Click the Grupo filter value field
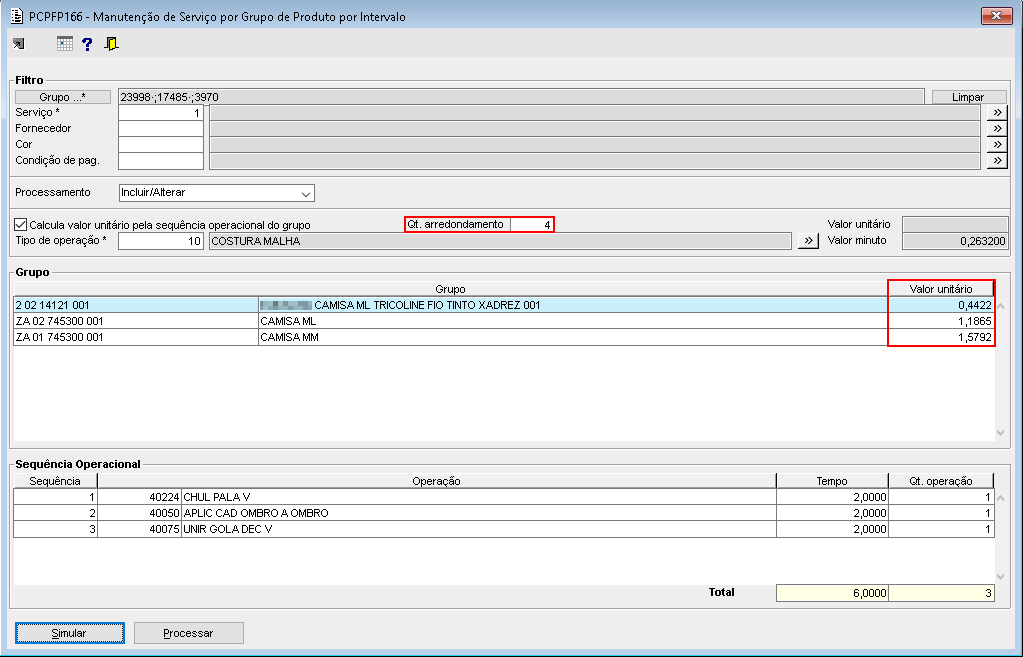The image size is (1023, 657). [521, 97]
